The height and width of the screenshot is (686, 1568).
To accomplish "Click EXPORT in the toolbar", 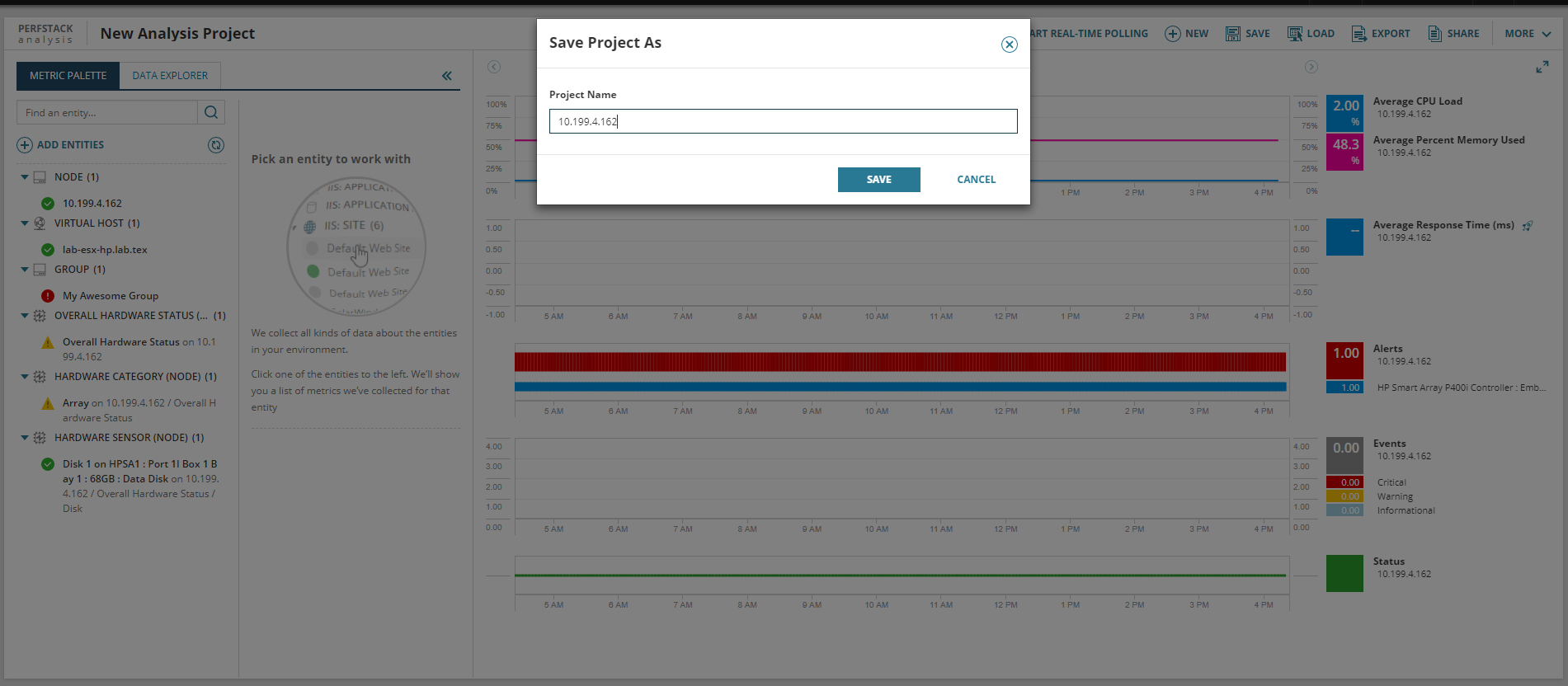I will 1381,34.
